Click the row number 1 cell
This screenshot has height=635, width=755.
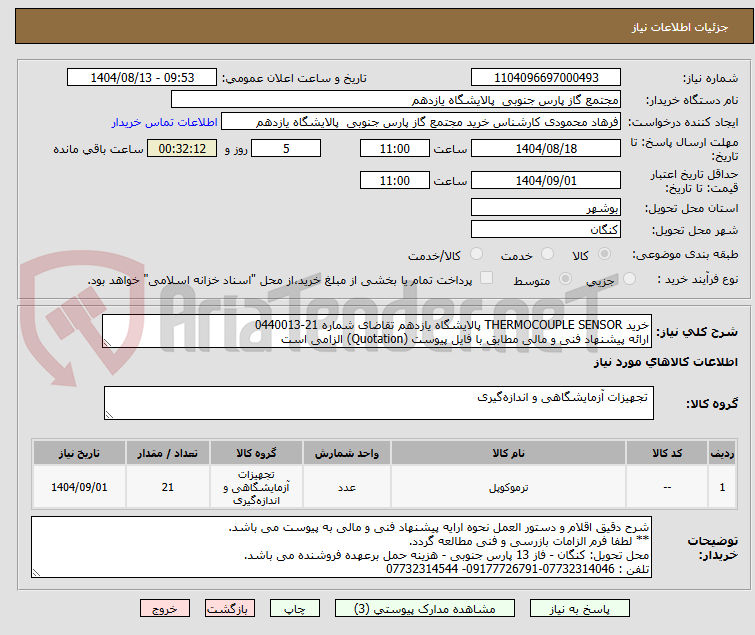[722, 487]
